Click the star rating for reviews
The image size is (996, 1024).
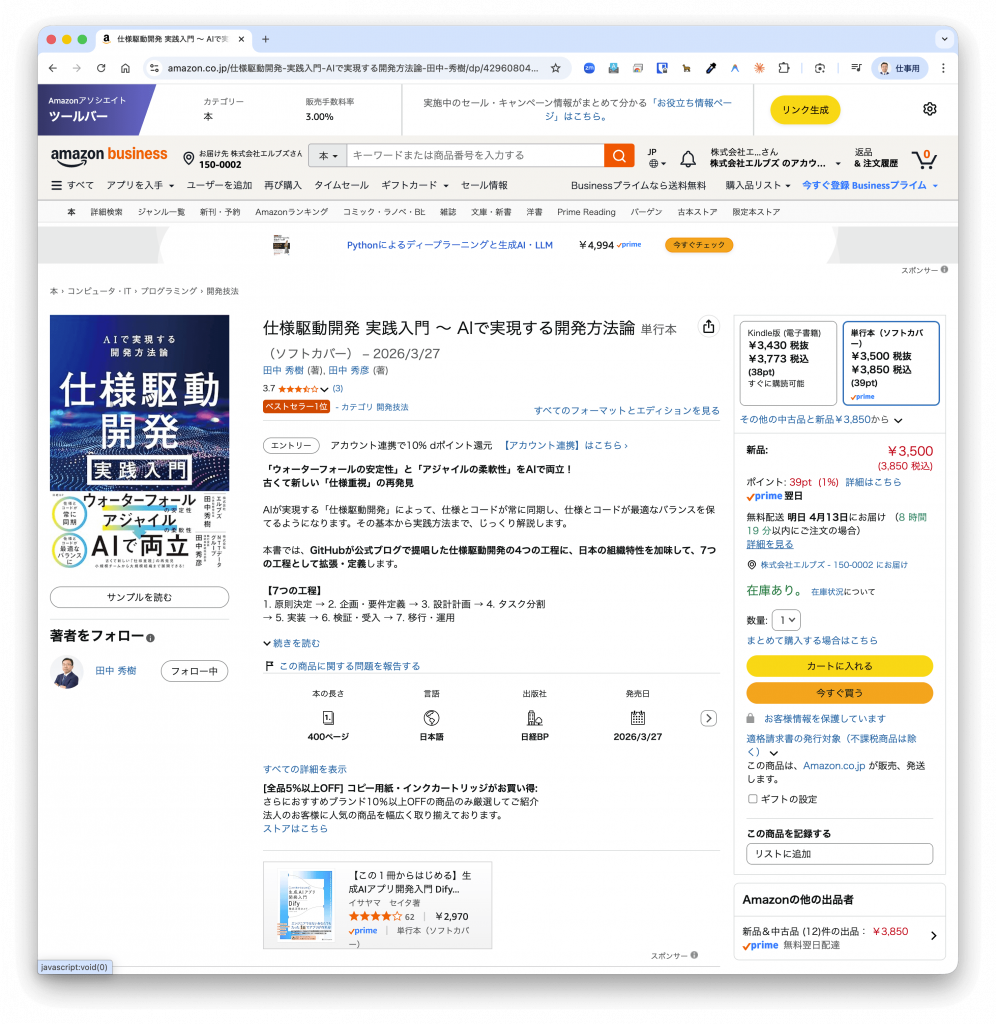click(297, 388)
